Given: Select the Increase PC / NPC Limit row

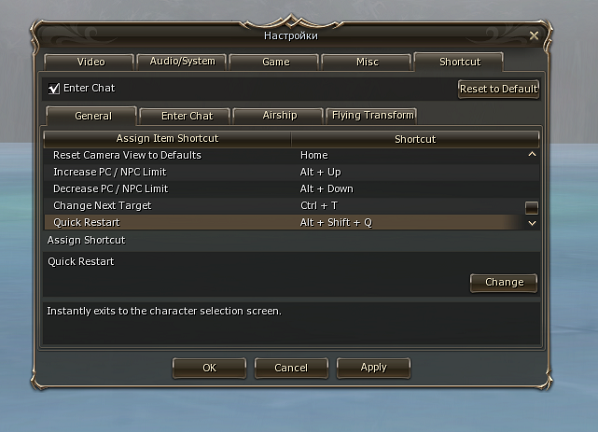Looking at the screenshot, I should pos(284,172).
